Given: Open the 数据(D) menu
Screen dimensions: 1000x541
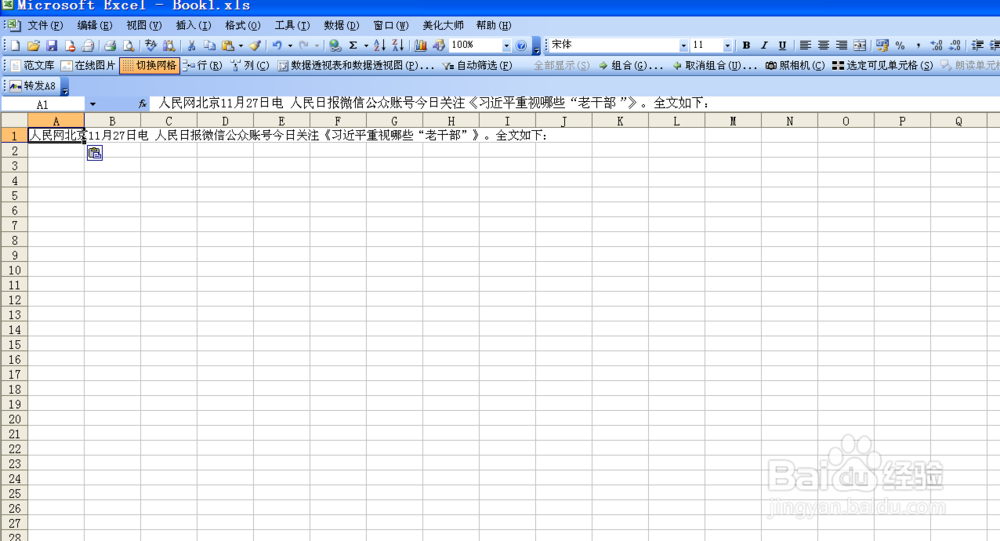Looking at the screenshot, I should (x=341, y=26).
